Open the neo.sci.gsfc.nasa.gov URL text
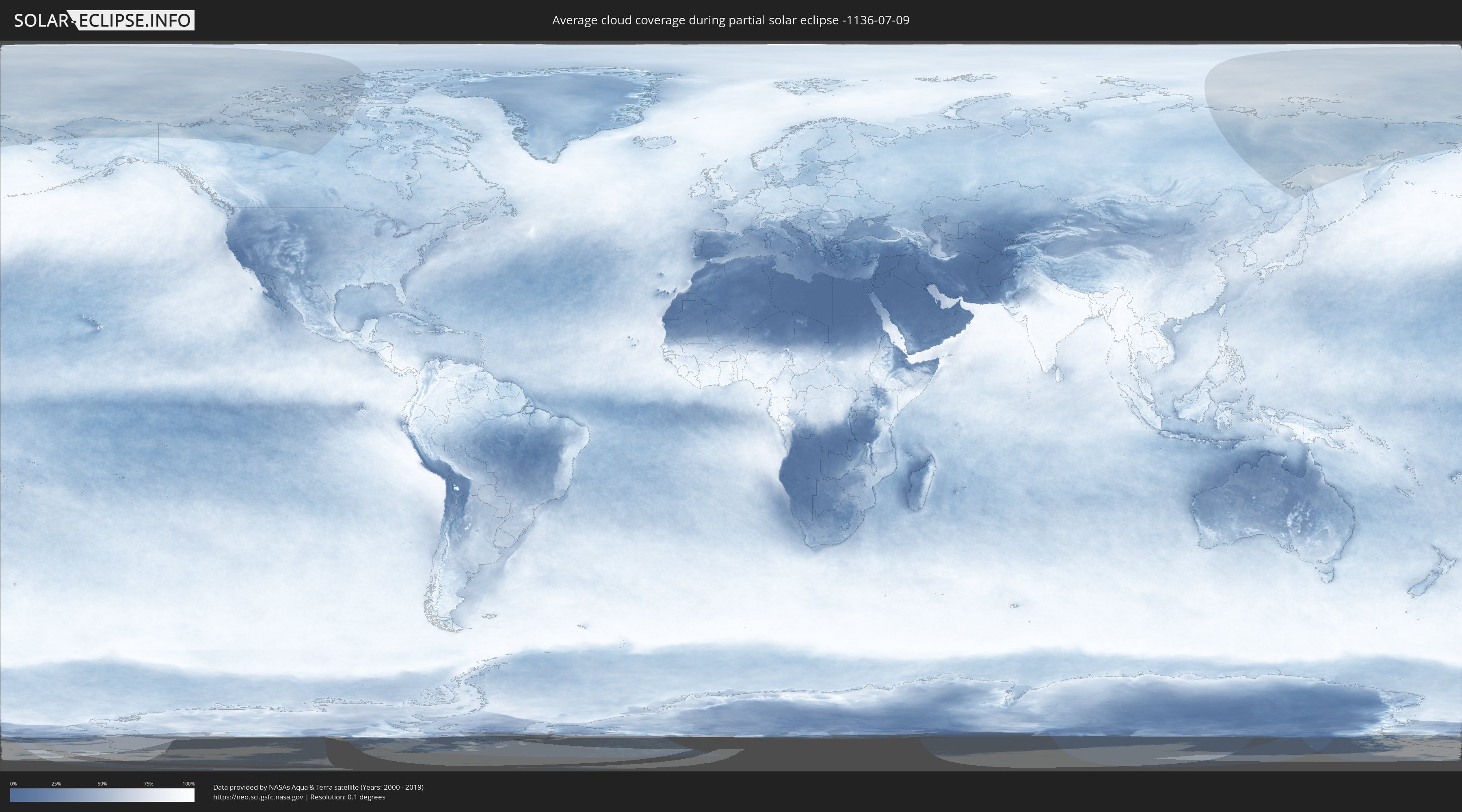1462x812 pixels. (x=257, y=797)
